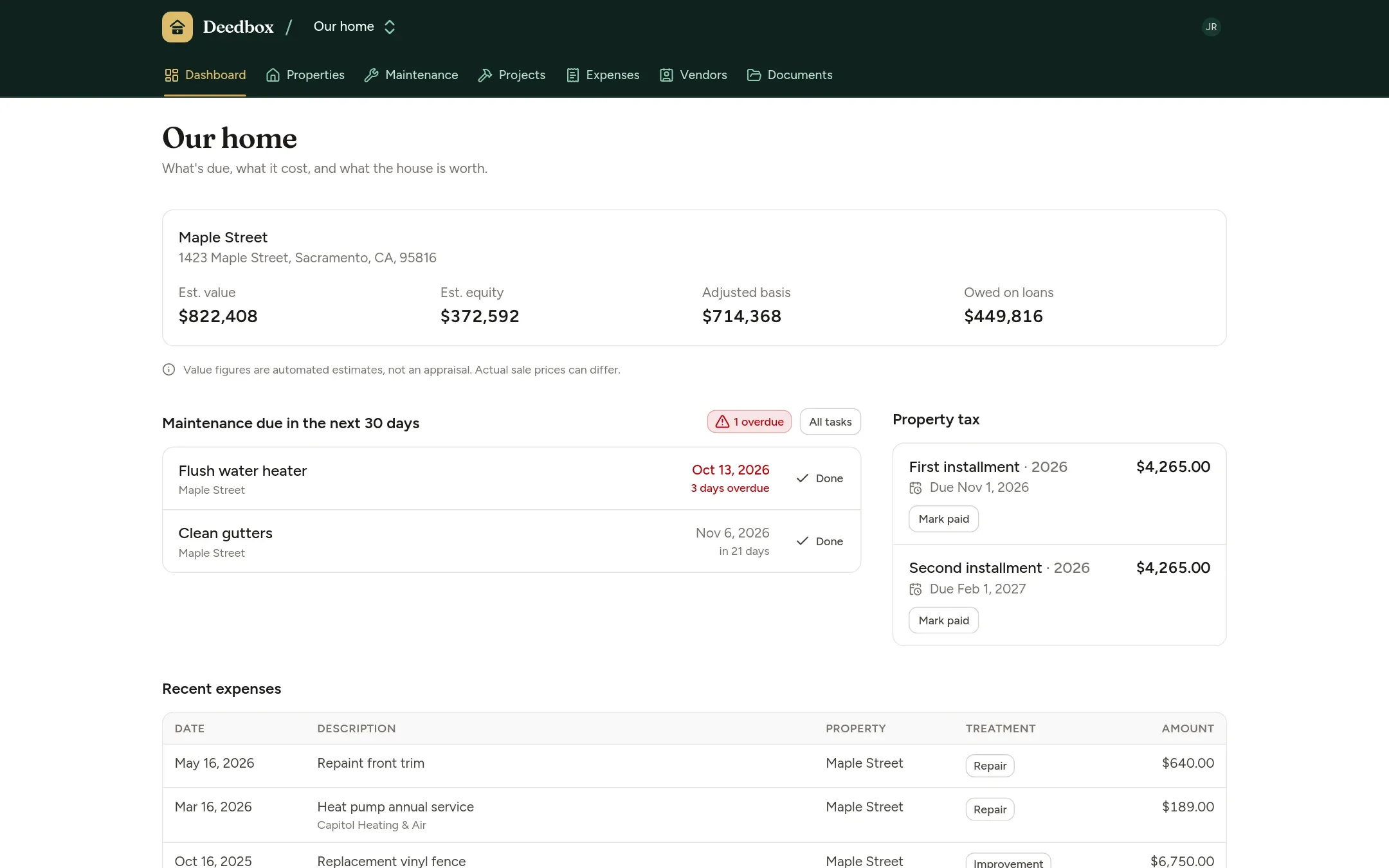This screenshot has height=868, width=1389.
Task: Open the Clean gutters task
Action: point(225,534)
